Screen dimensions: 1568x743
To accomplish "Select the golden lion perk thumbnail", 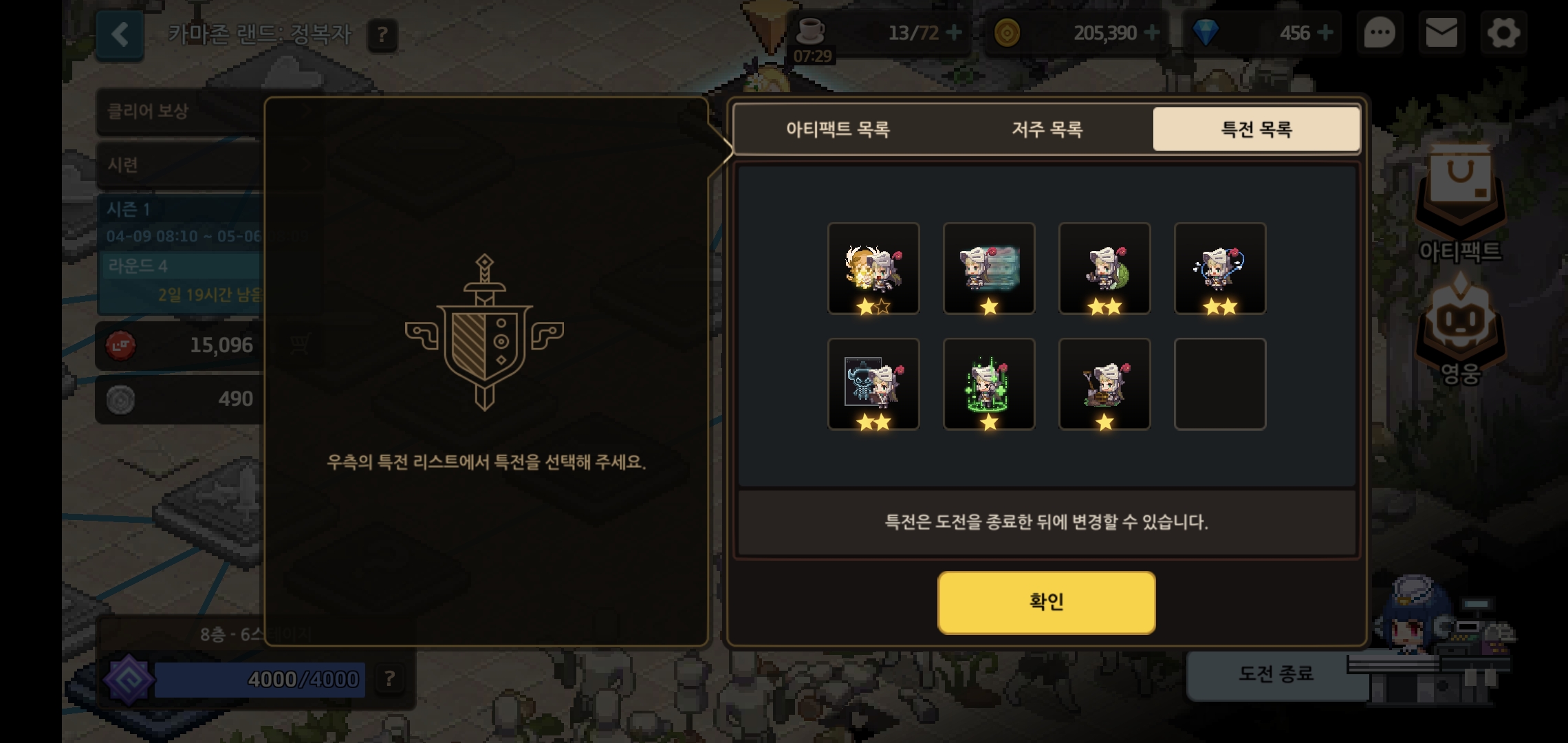I will point(873,268).
